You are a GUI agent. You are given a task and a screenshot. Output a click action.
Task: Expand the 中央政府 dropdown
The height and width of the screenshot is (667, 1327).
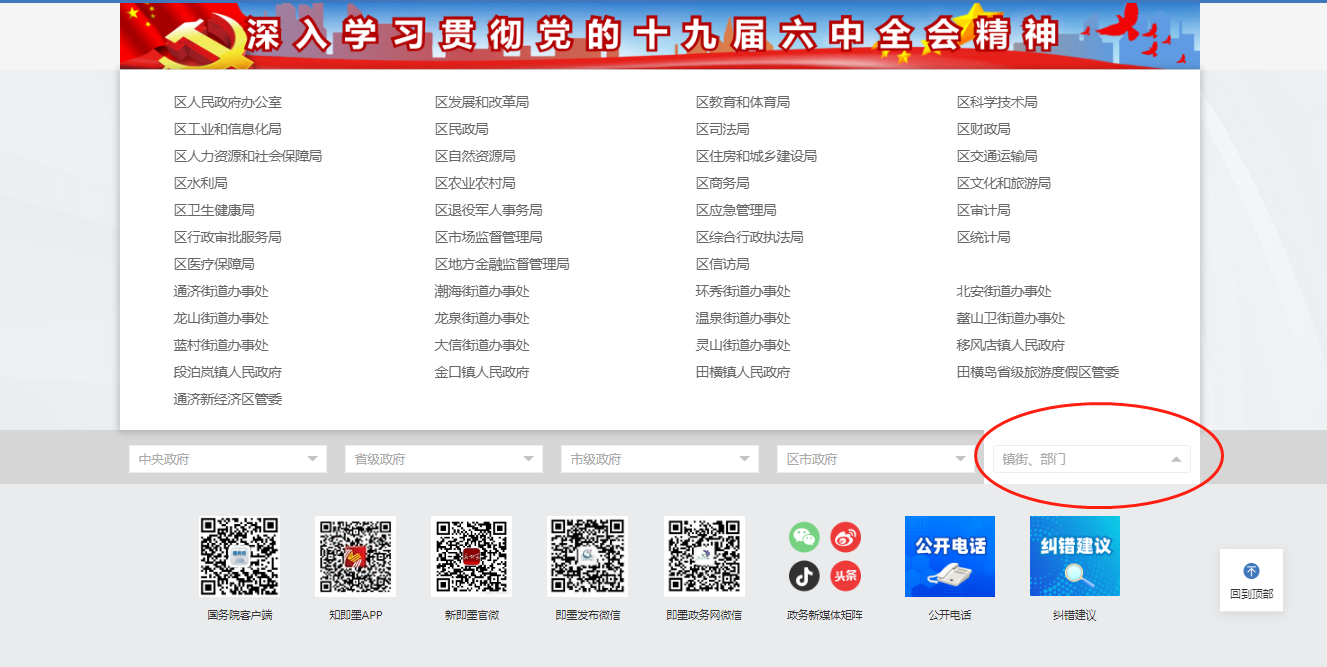pos(227,459)
